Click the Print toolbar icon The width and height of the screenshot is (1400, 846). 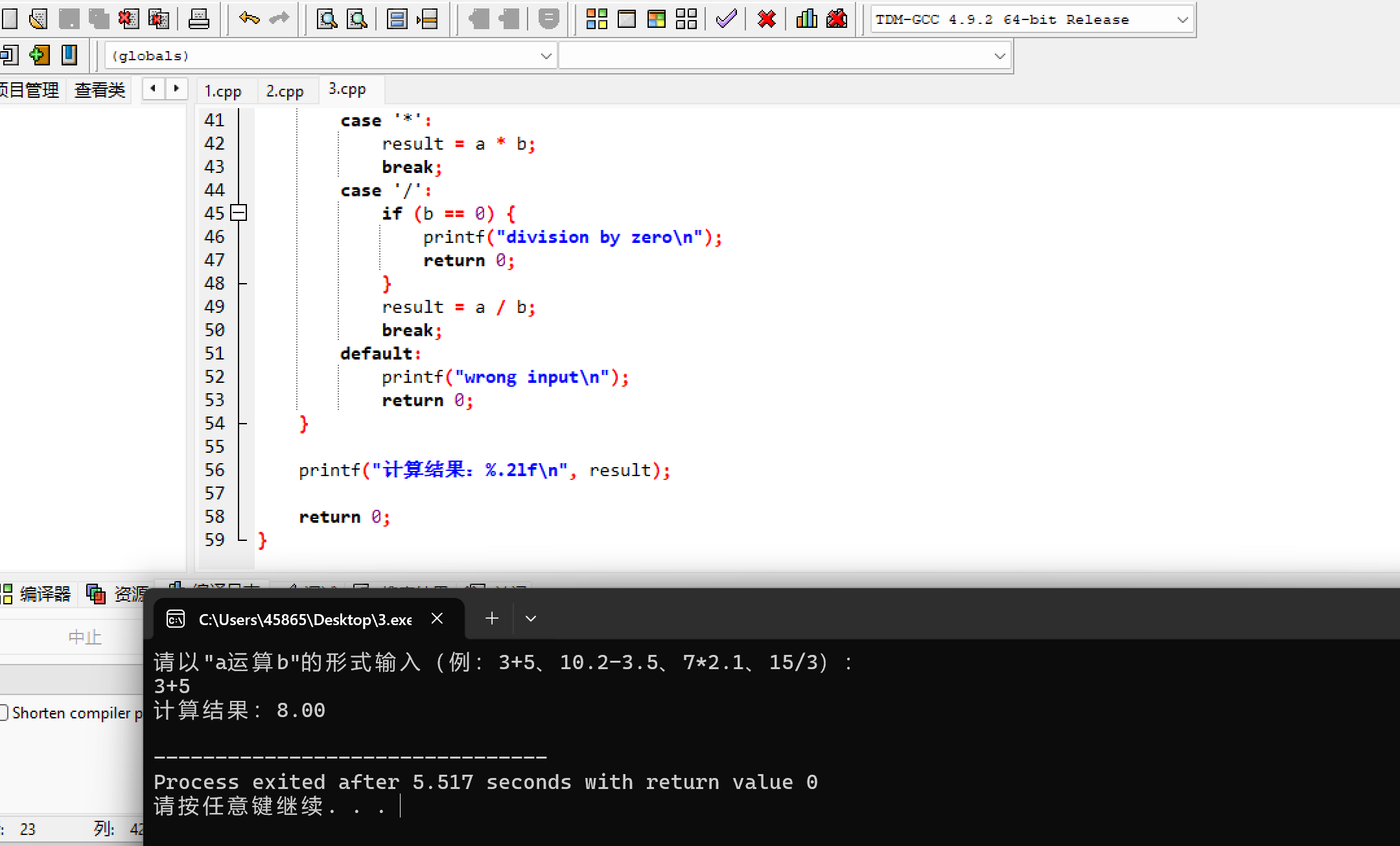click(198, 19)
